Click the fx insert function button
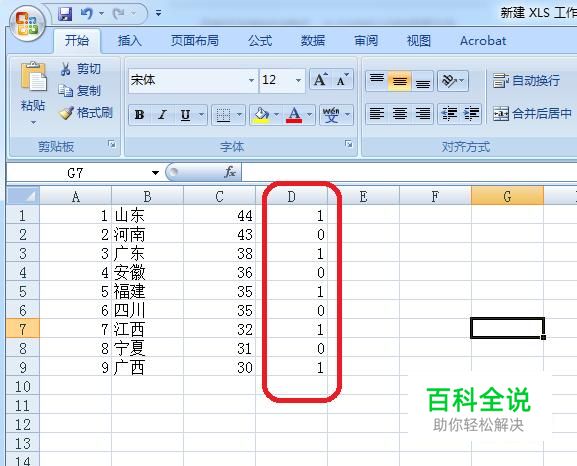The width and height of the screenshot is (577, 466). [230, 172]
